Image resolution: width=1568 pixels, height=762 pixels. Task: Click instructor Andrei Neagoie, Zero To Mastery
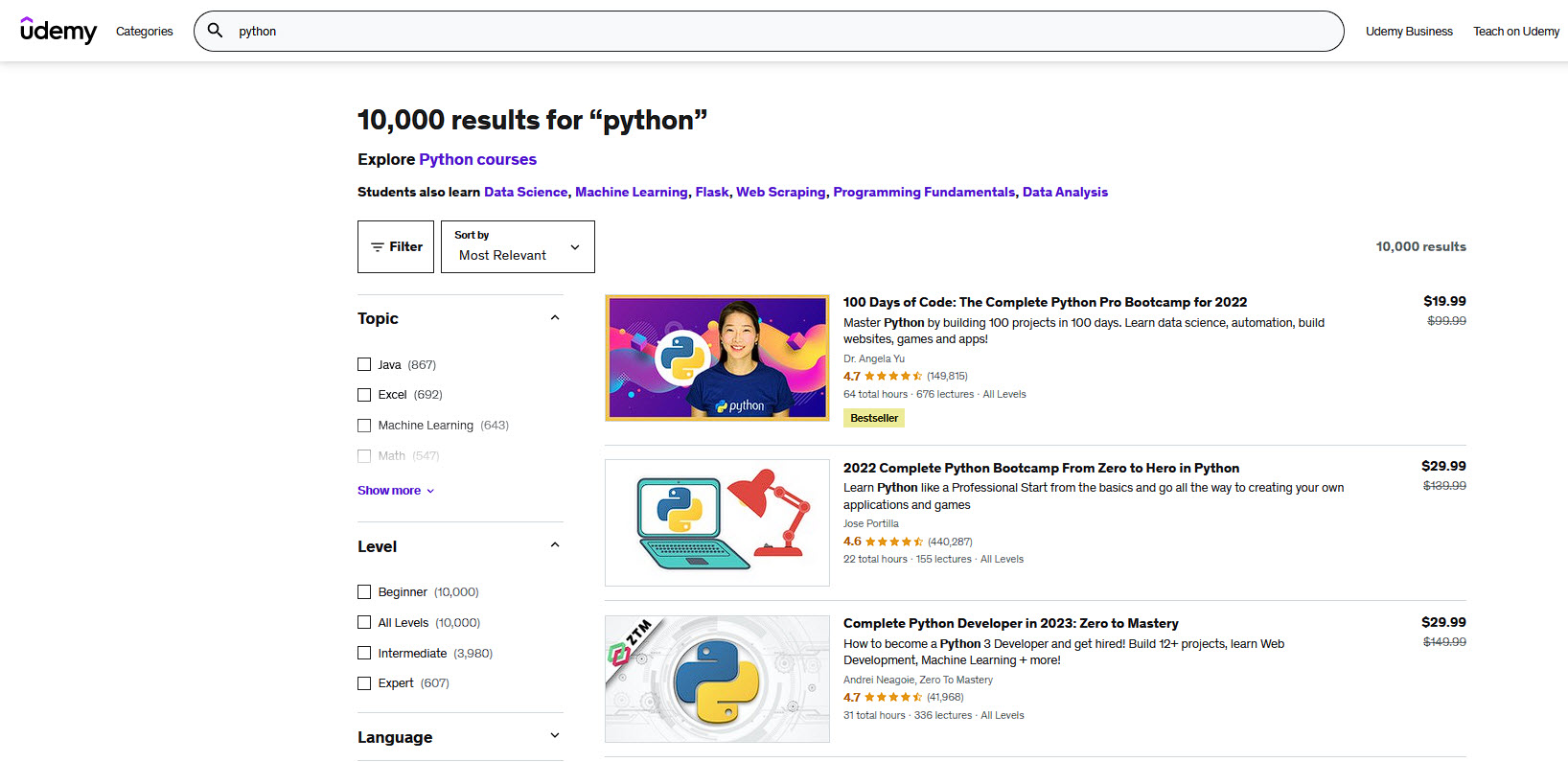(x=918, y=680)
